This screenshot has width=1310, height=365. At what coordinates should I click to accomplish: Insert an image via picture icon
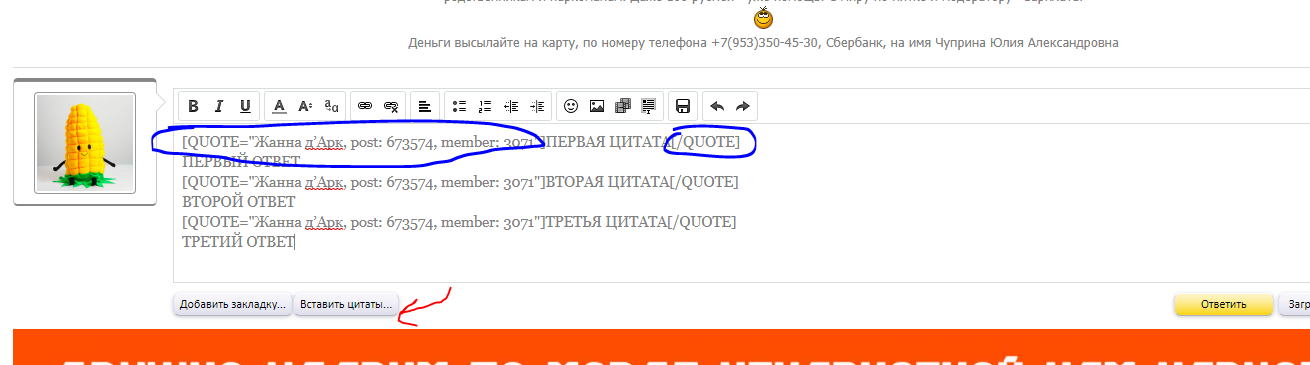[x=597, y=105]
